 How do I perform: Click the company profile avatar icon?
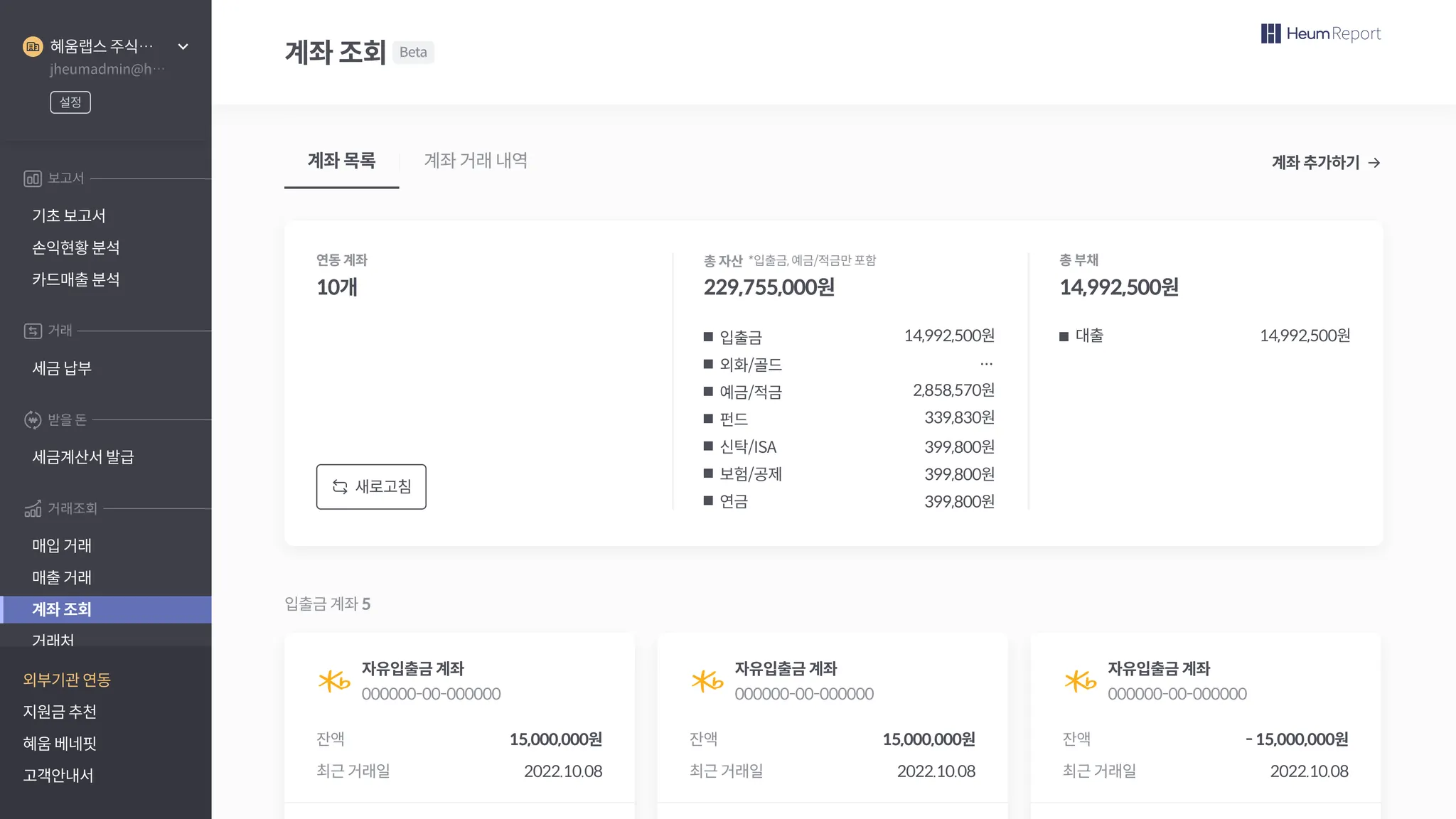tap(33, 47)
